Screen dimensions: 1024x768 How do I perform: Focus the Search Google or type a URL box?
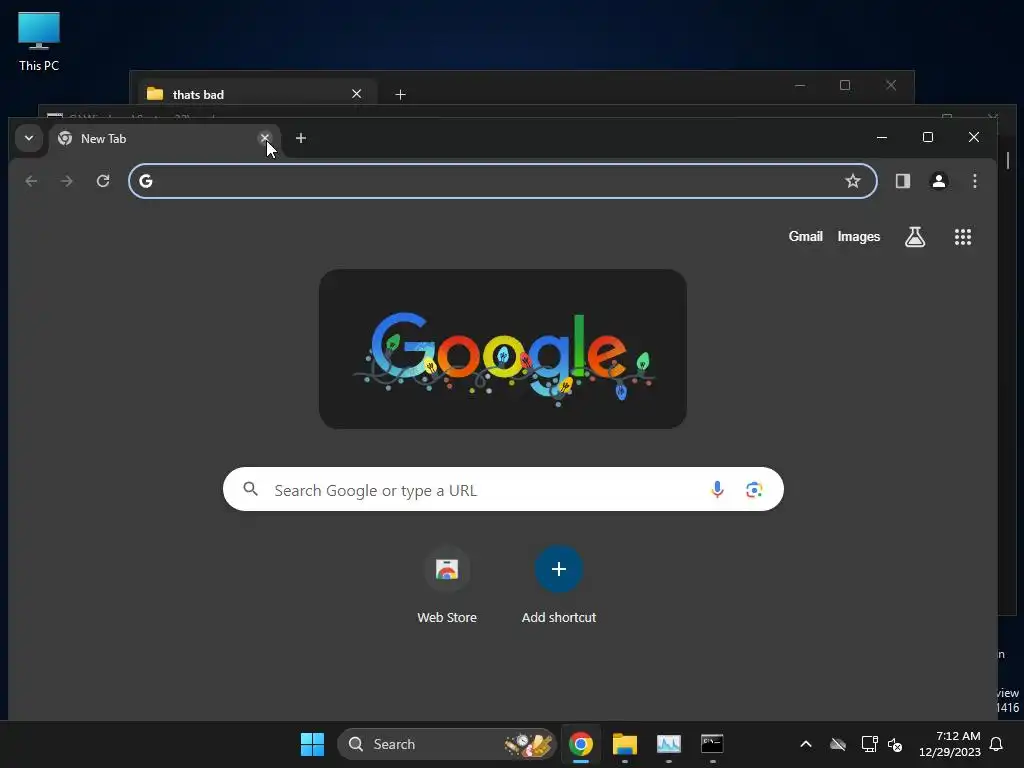[503, 489]
